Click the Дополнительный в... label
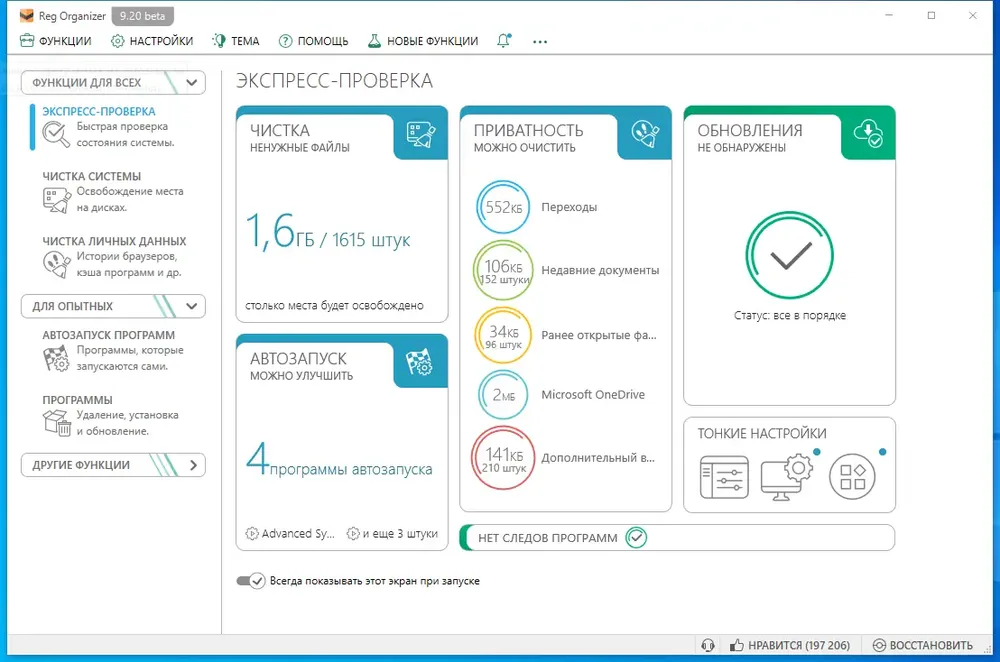This screenshot has height=662, width=1000. 598,458
